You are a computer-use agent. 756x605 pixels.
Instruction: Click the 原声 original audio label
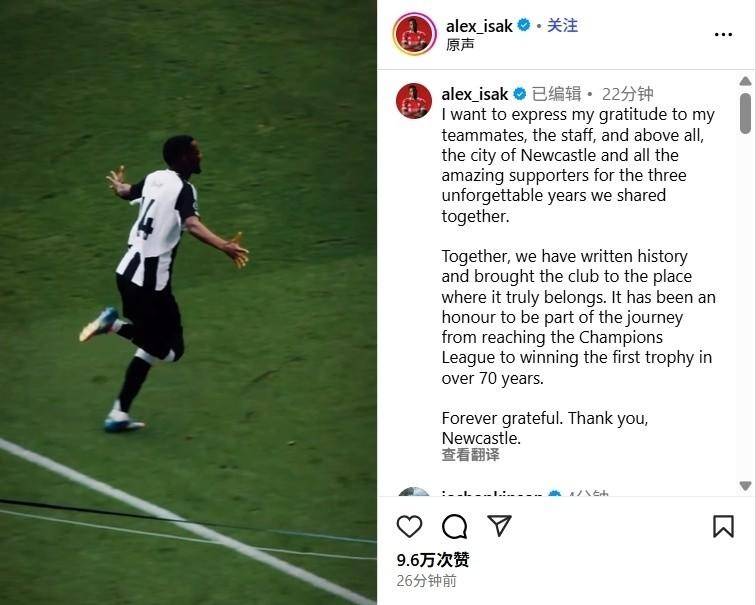[x=460, y=44]
